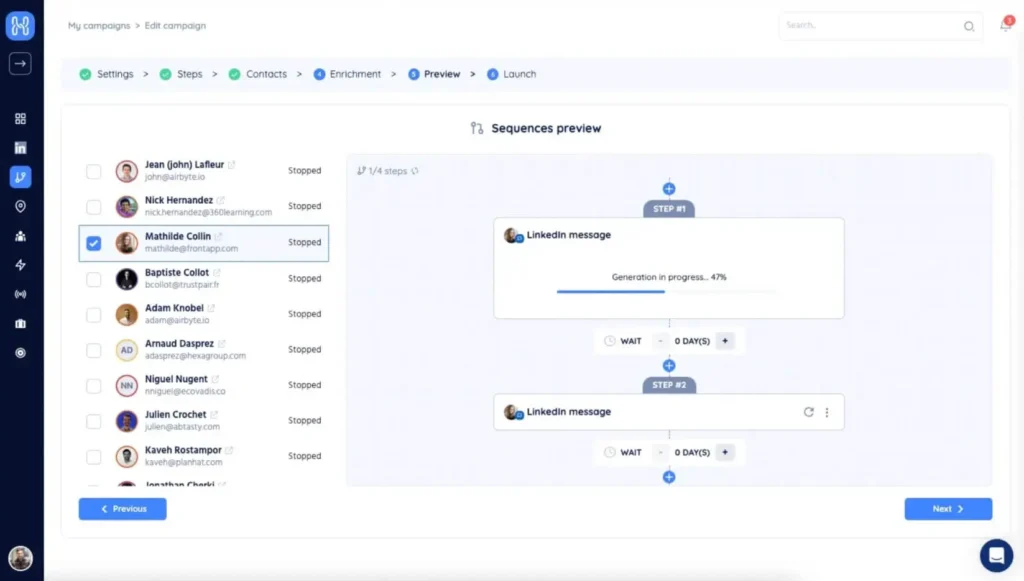Image resolution: width=1024 pixels, height=581 pixels.
Task: Regenerate Step #2 LinkedIn message
Action: pos(808,412)
